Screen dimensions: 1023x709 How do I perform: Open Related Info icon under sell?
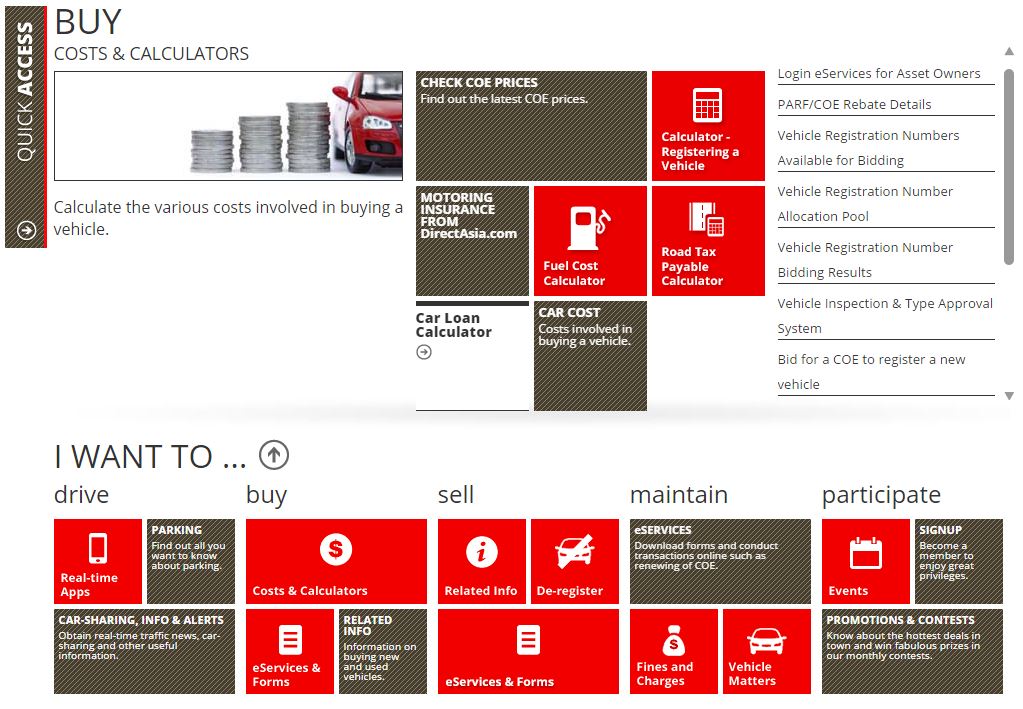481,552
